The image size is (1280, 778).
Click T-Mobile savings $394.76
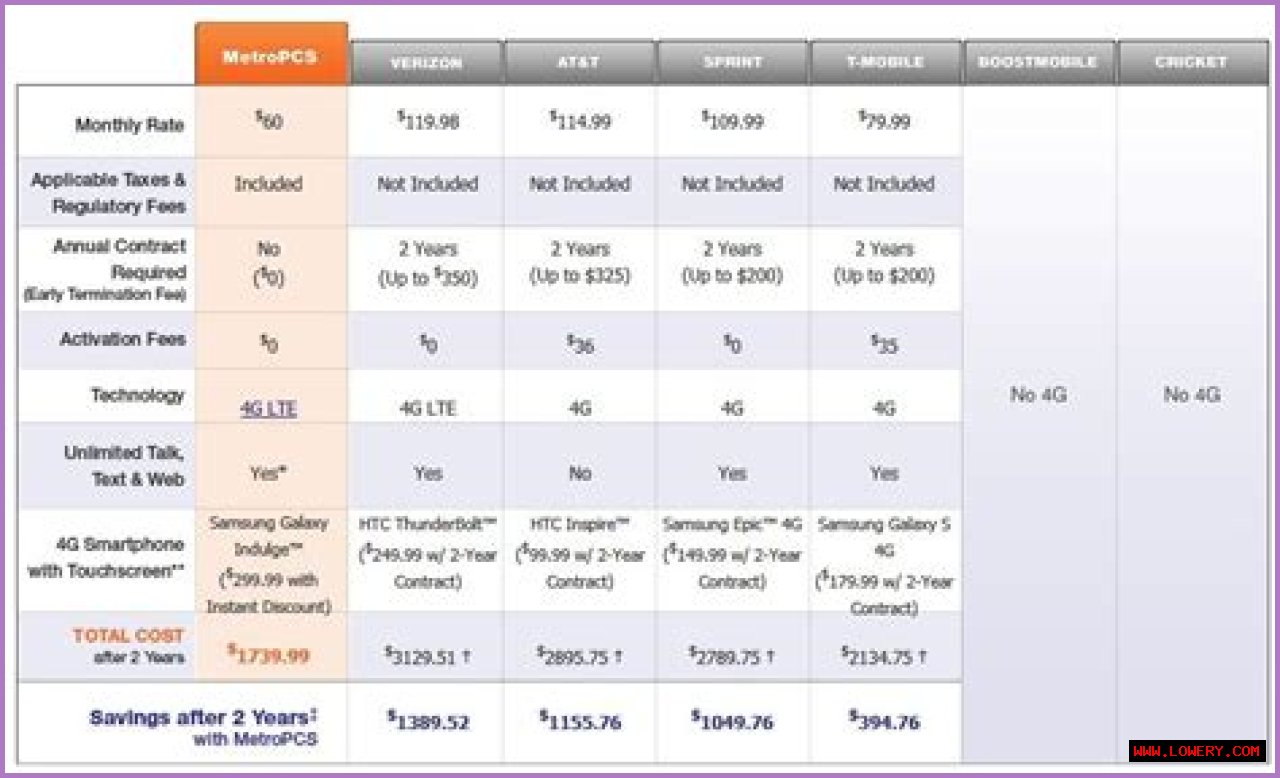pos(884,721)
